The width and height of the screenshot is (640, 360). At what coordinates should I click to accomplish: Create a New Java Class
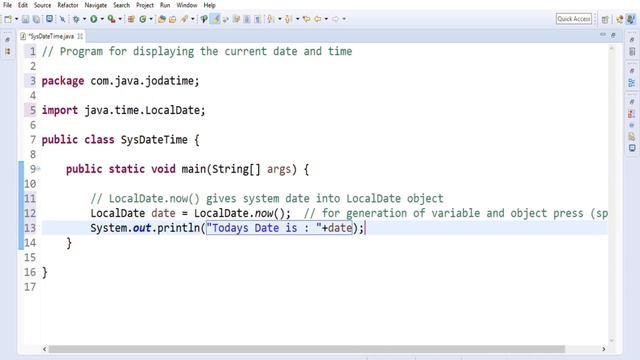[x=142, y=19]
